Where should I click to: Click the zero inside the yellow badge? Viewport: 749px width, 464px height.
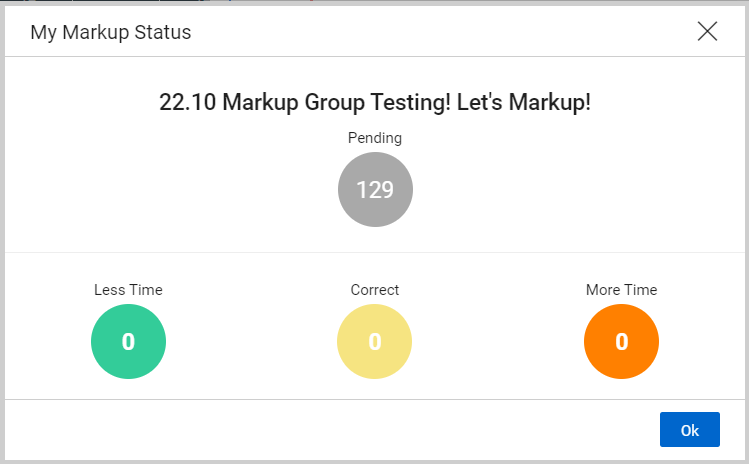374,342
